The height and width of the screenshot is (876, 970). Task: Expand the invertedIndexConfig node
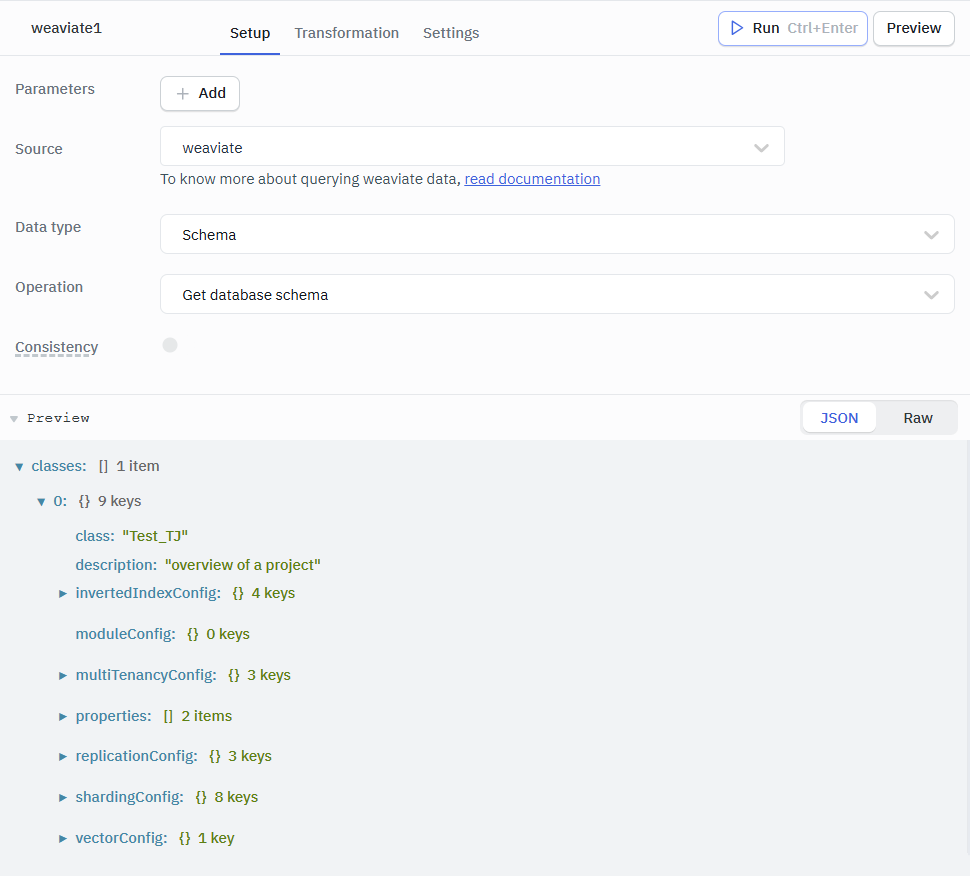coord(62,593)
